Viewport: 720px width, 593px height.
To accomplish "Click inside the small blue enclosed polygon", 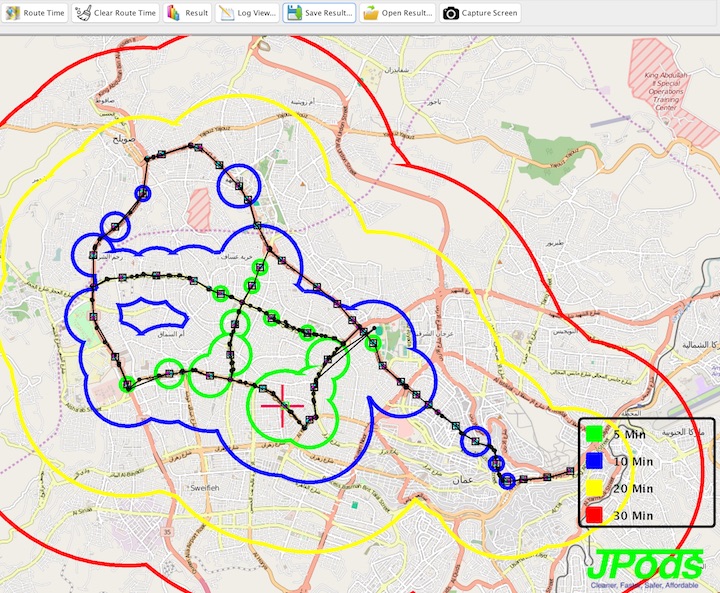I will click(x=147, y=315).
